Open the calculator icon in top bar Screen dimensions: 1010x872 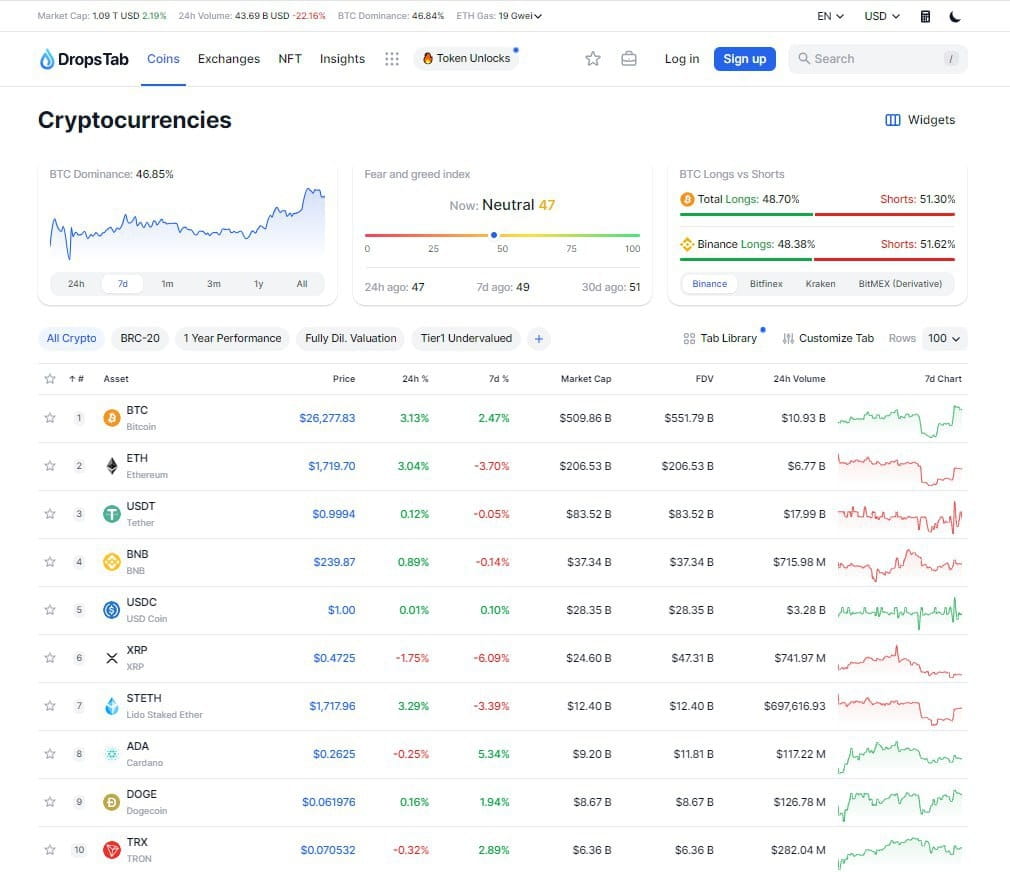pyautogui.click(x=925, y=16)
